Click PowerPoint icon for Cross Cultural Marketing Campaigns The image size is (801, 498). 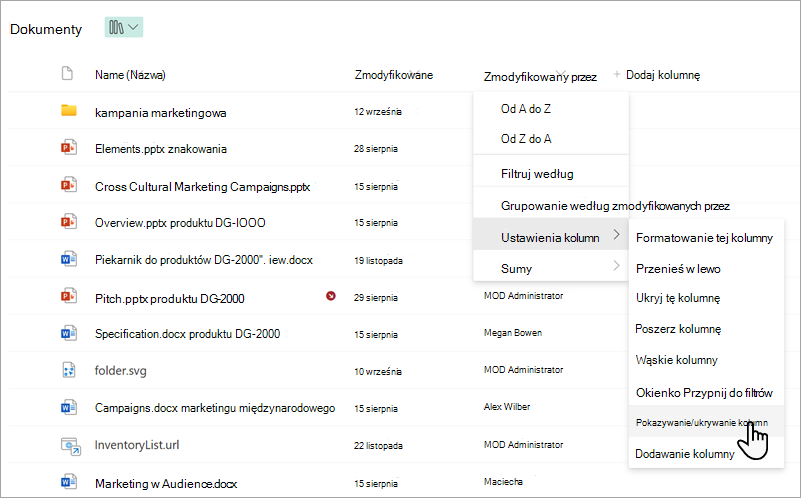tap(69, 184)
